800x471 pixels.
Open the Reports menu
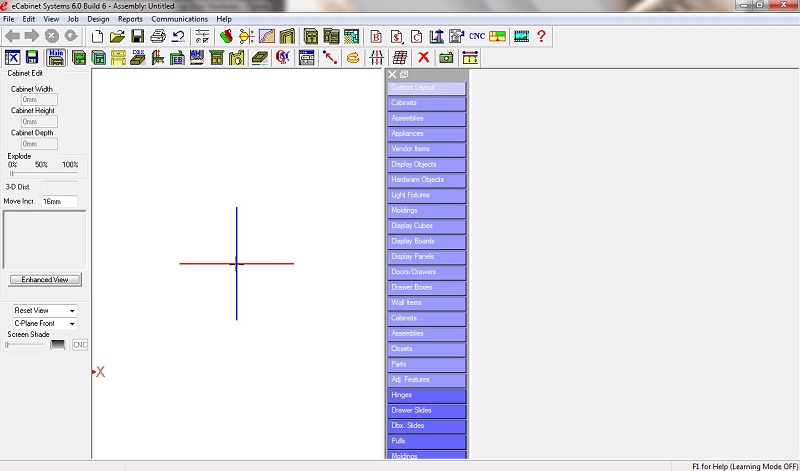point(130,19)
